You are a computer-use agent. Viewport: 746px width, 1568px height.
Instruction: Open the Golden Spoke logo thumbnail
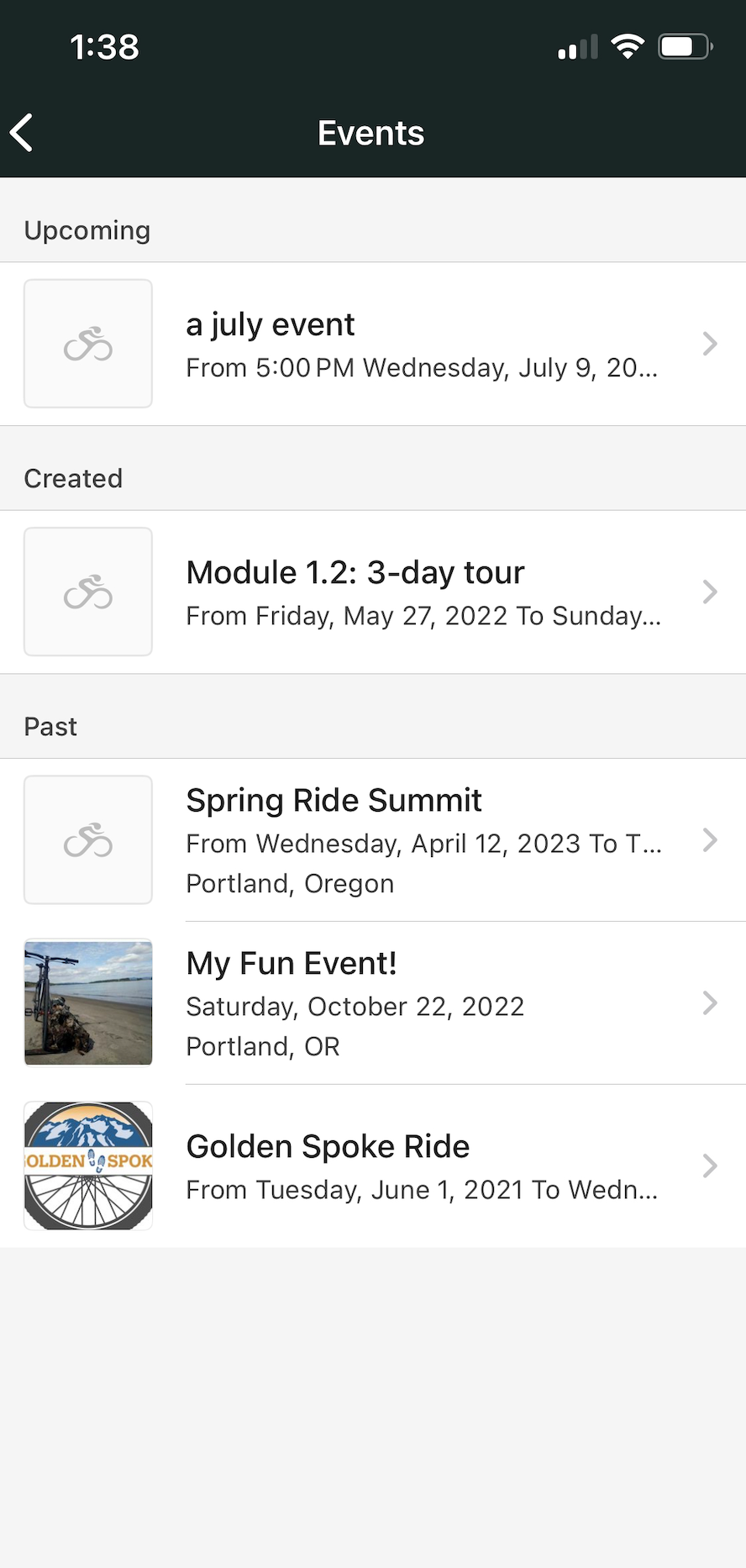click(x=88, y=1165)
